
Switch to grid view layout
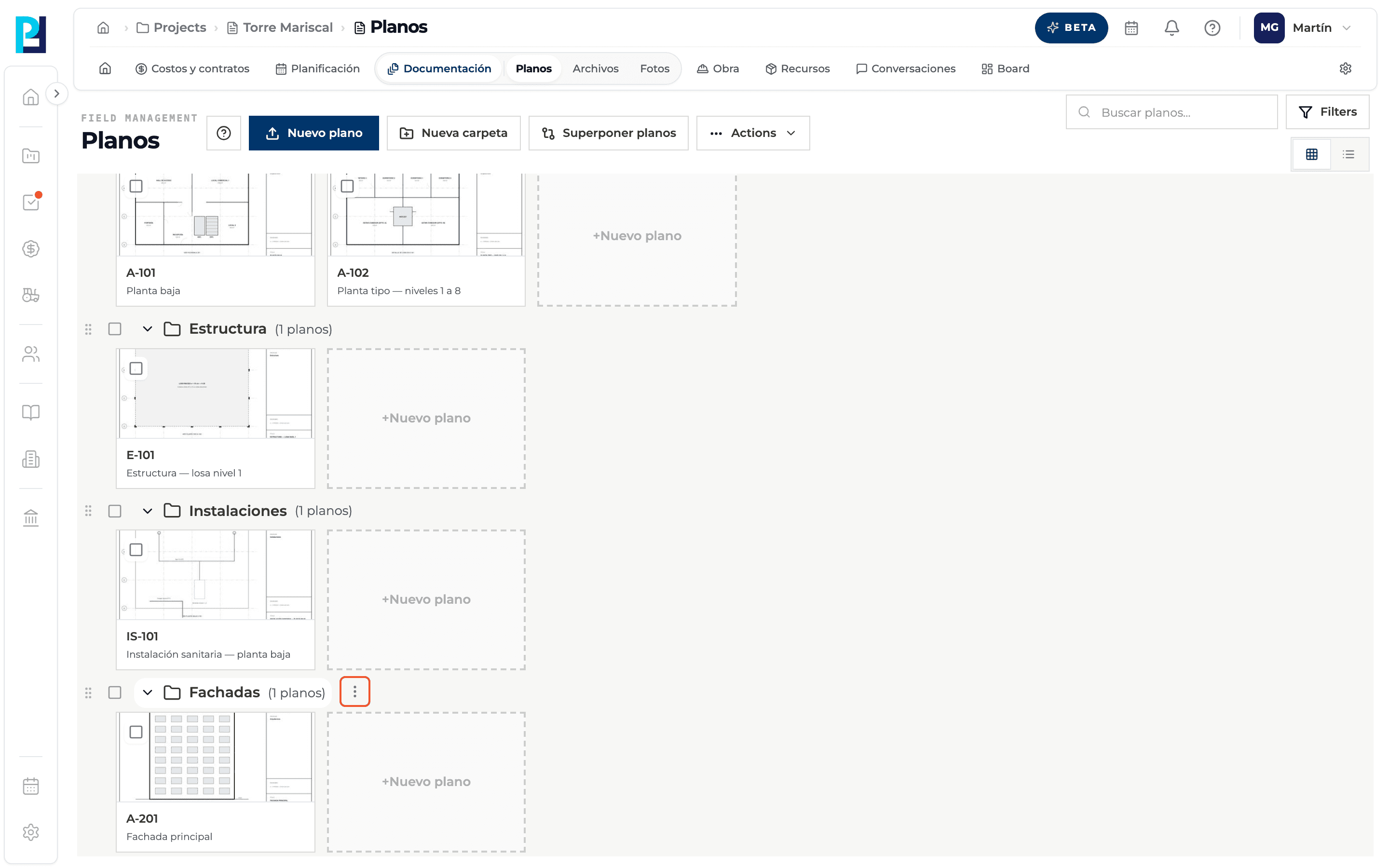[1311, 154]
